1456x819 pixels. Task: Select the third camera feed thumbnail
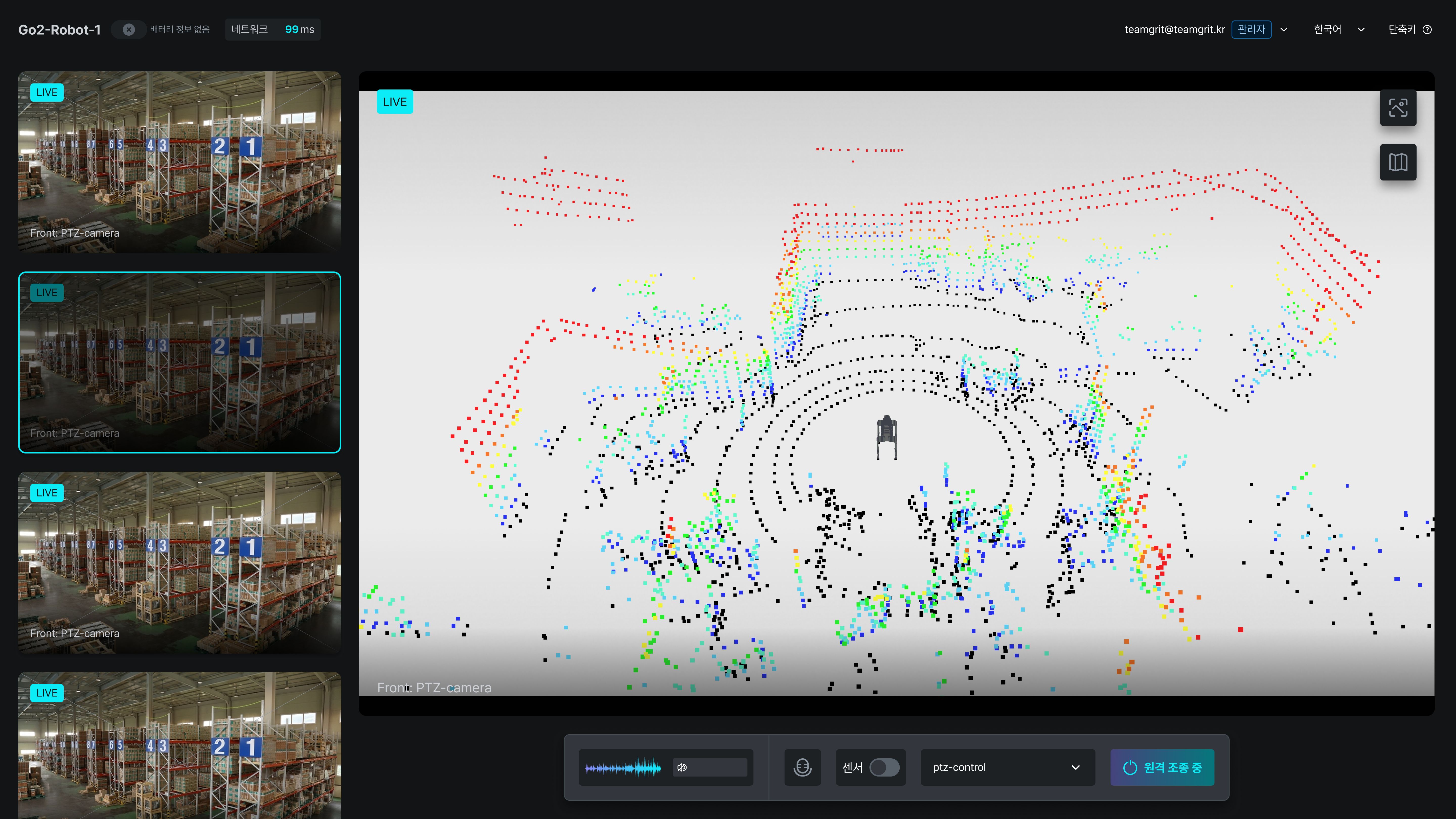(180, 562)
